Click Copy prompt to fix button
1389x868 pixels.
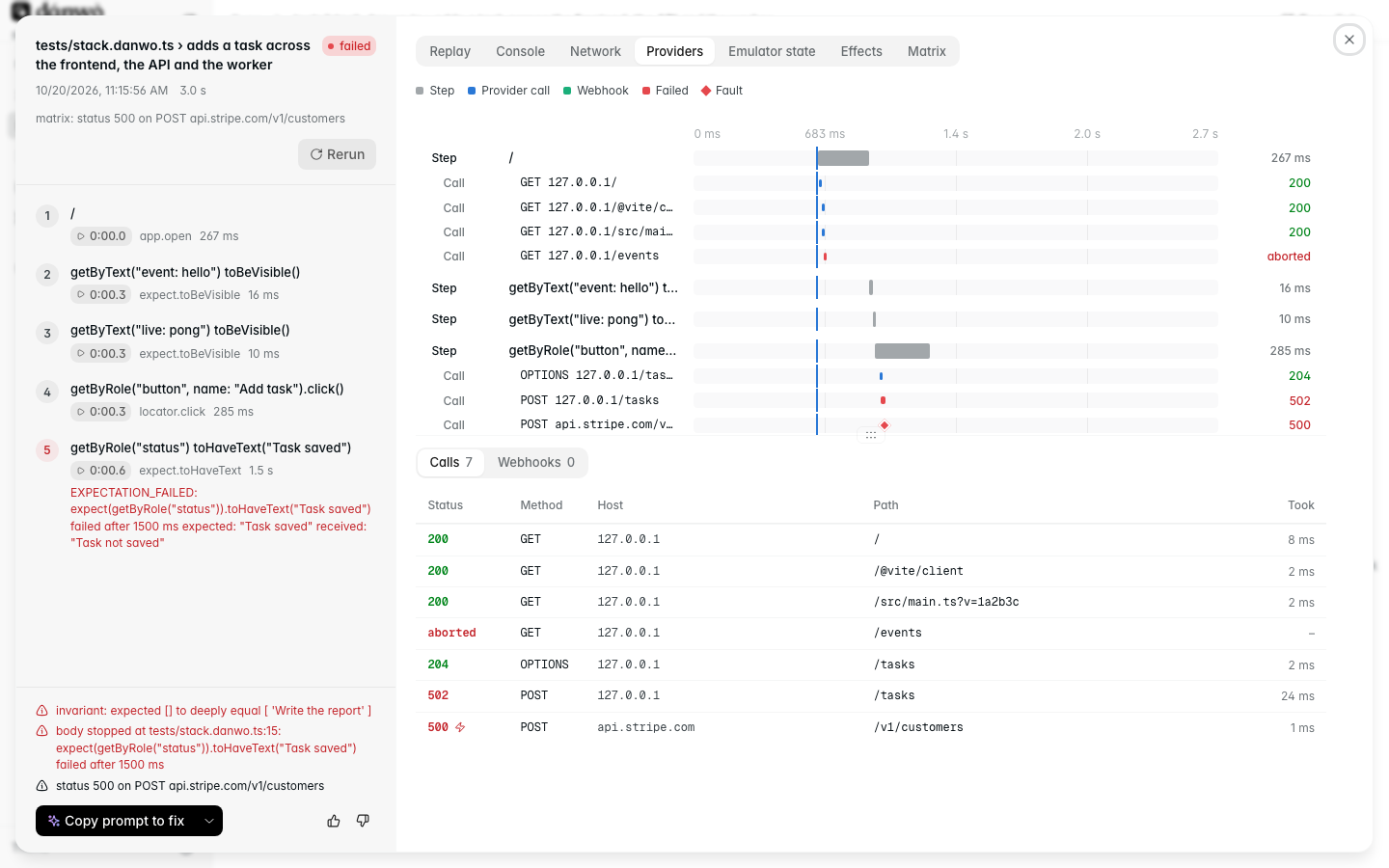coord(116,821)
